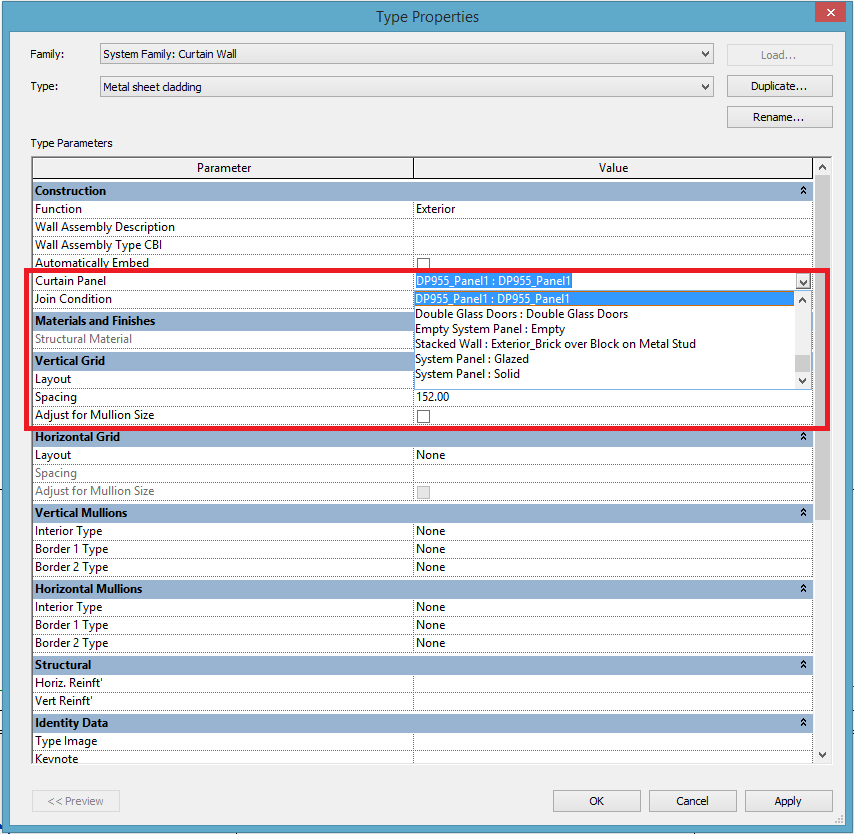Click the grayed-out Load button

779,55
